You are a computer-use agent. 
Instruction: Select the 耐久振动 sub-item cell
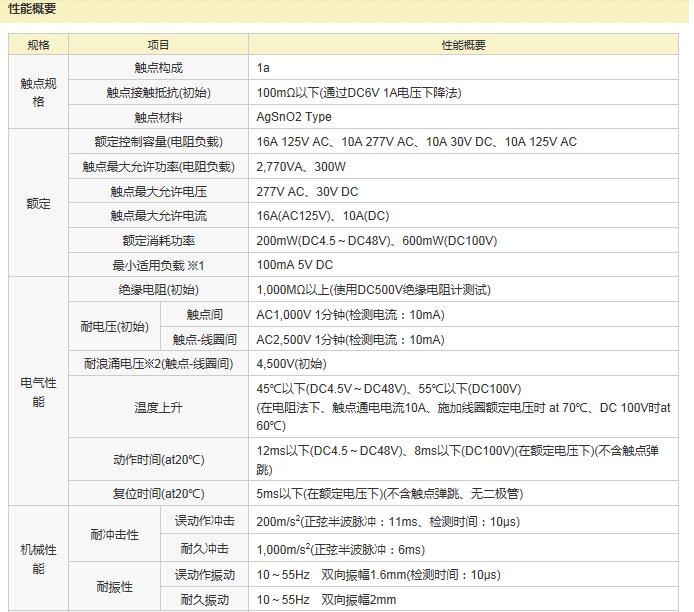click(204, 600)
